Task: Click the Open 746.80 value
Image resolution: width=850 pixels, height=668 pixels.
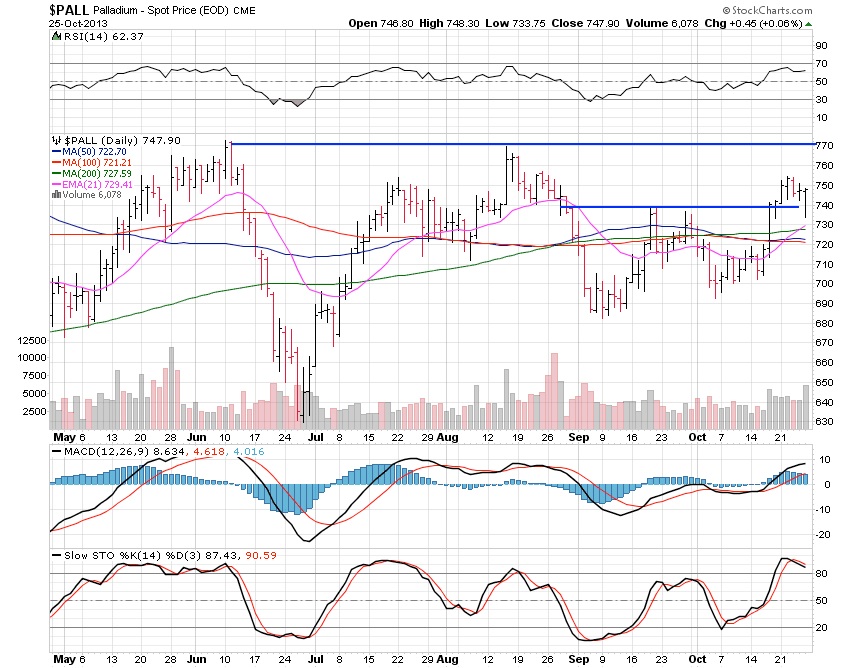Action: (381, 23)
